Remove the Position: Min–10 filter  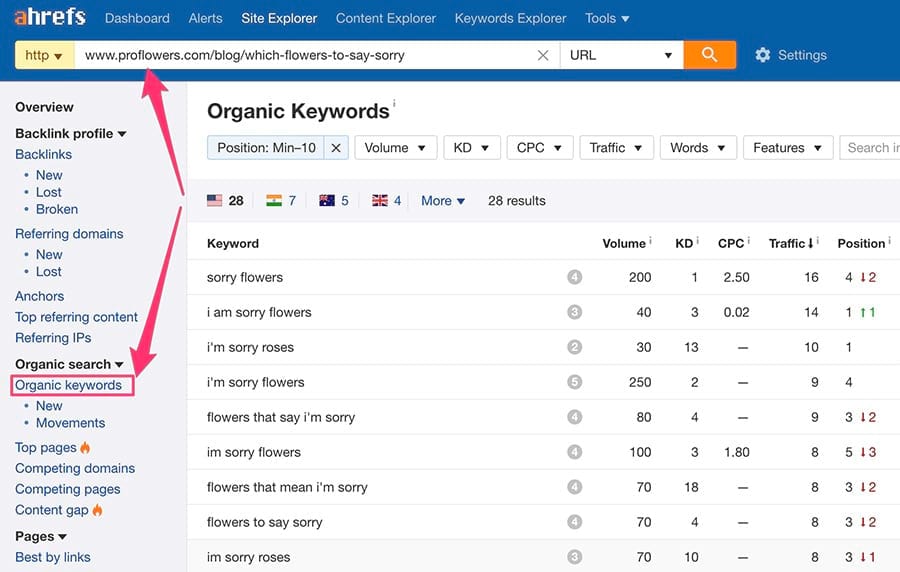pos(336,148)
